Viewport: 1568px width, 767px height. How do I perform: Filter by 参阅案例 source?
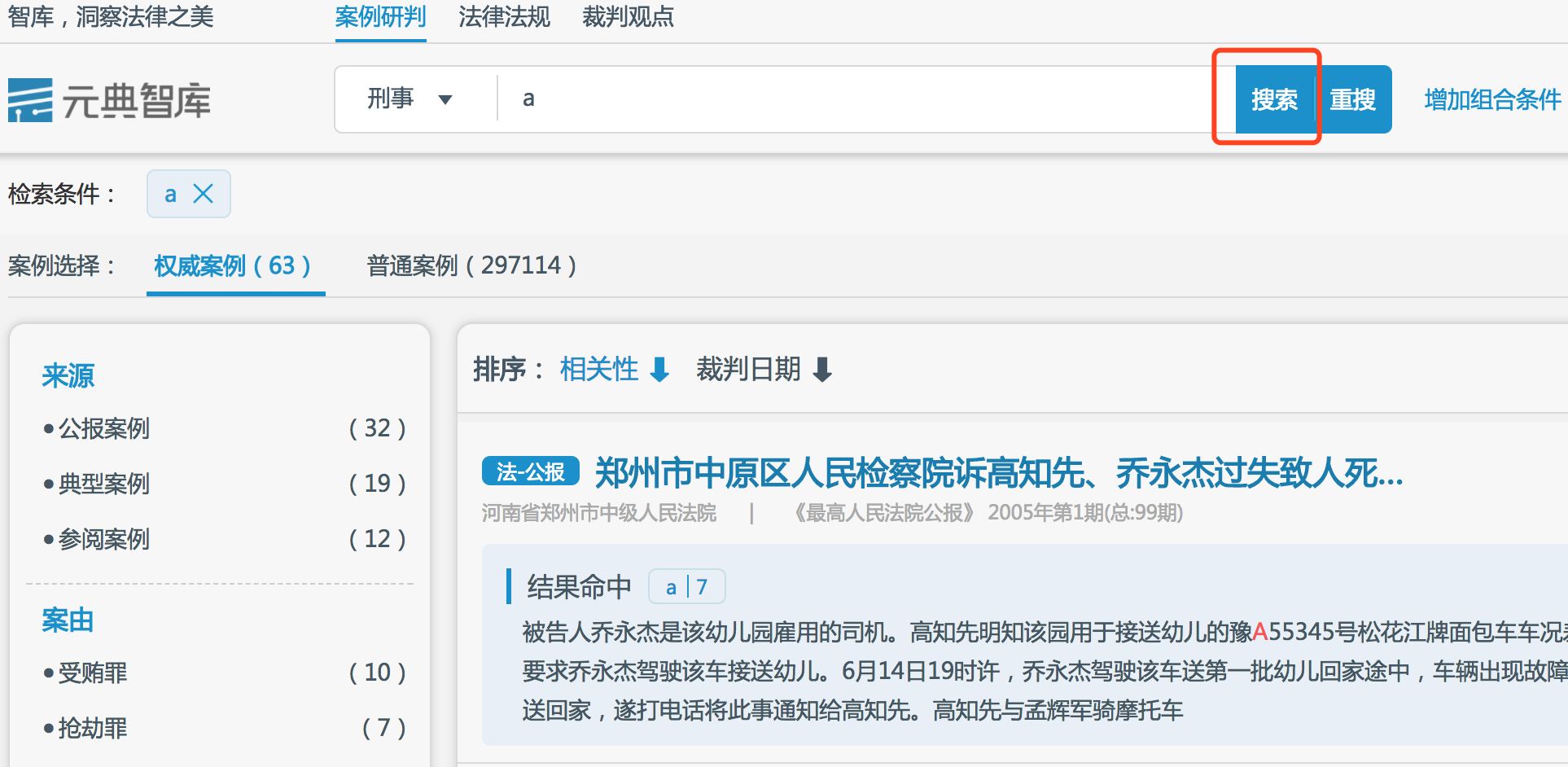tap(104, 539)
